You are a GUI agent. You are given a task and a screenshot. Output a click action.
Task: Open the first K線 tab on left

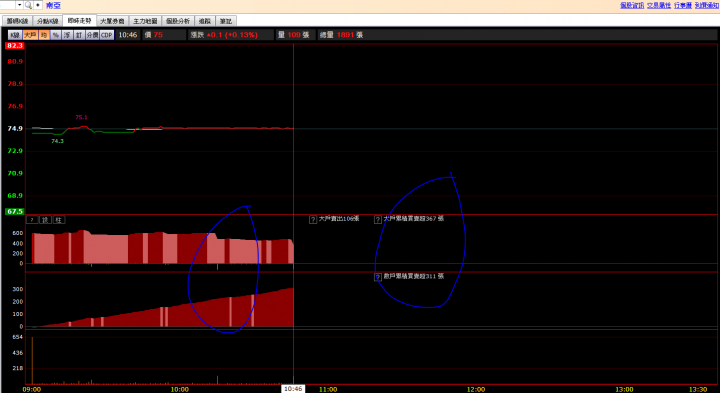(x=17, y=21)
